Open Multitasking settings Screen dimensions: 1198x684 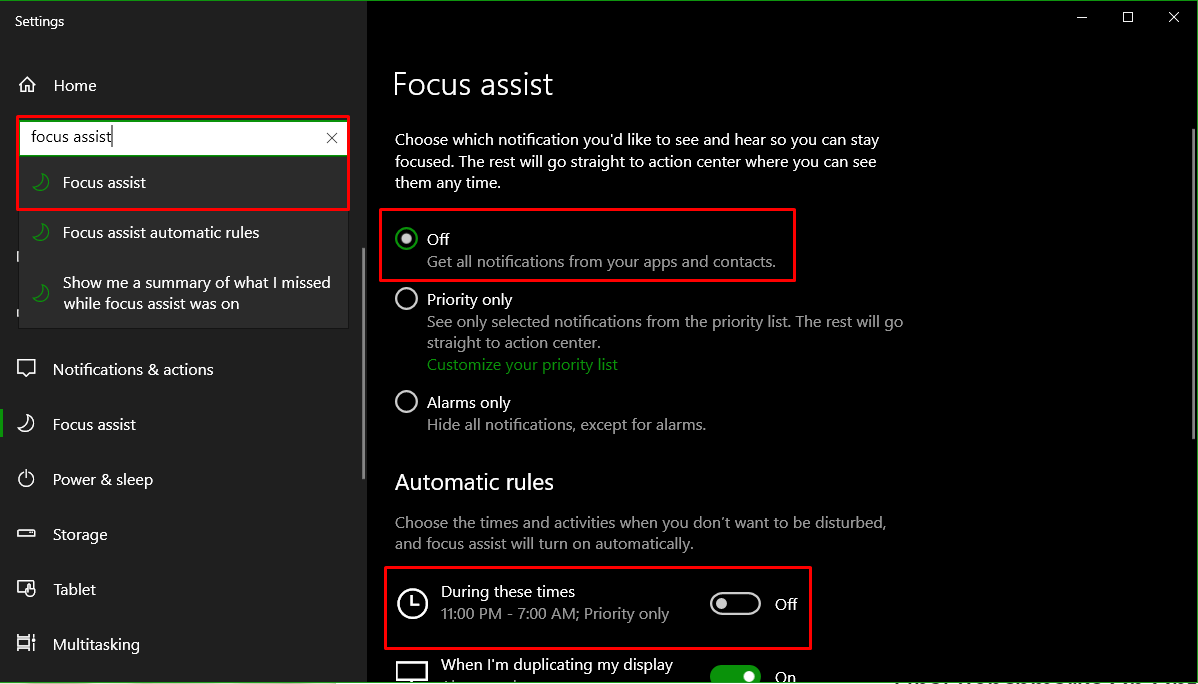[96, 645]
